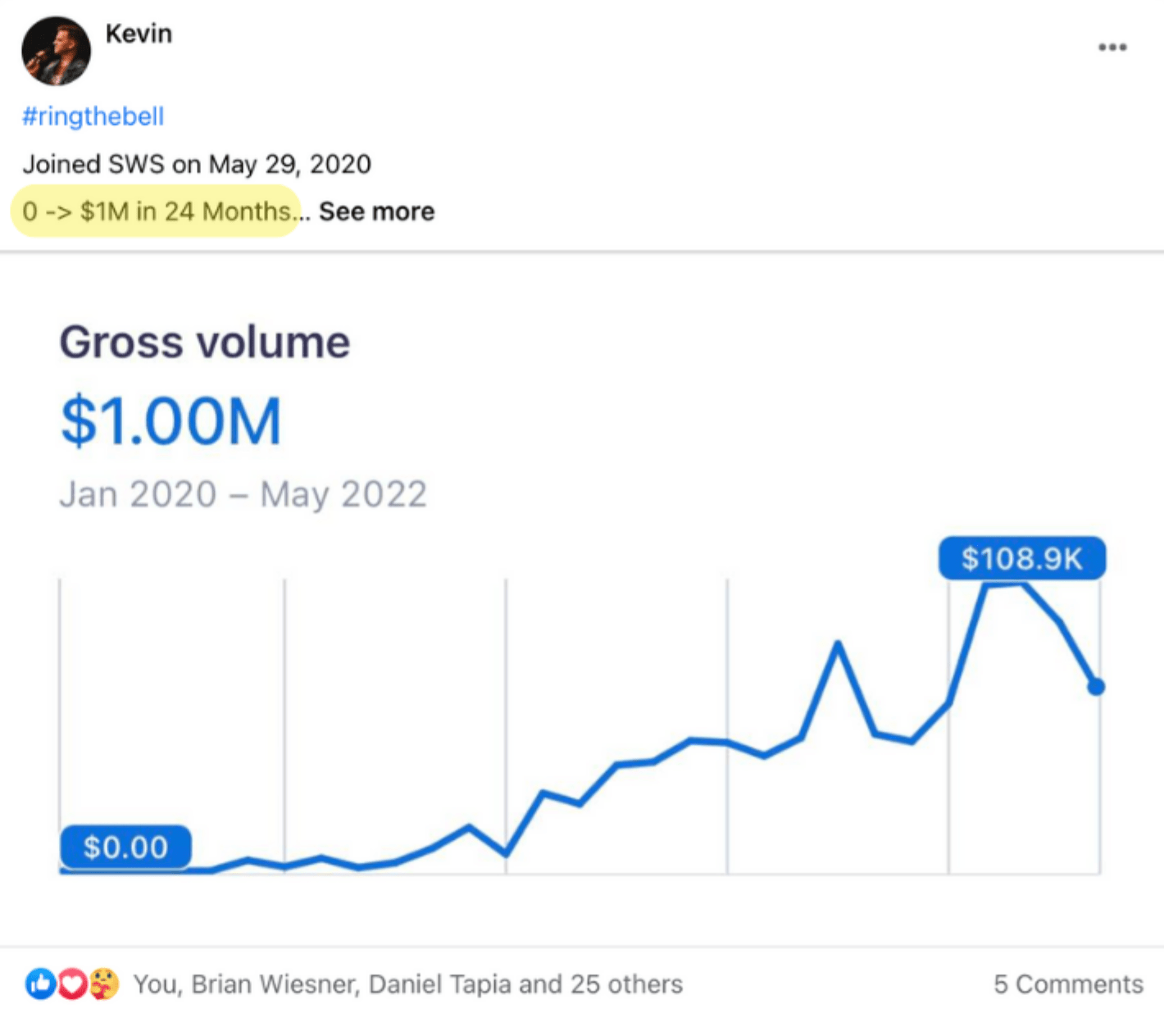Open list of people who reacted
This screenshot has height=1036, width=1164.
(407, 984)
